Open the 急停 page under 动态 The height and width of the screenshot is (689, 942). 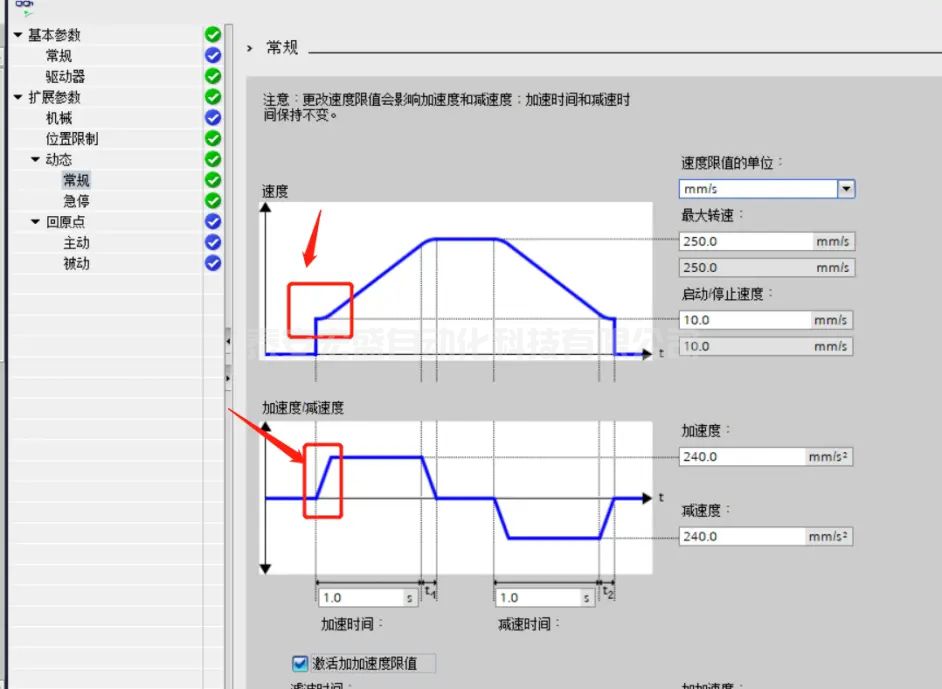click(77, 201)
